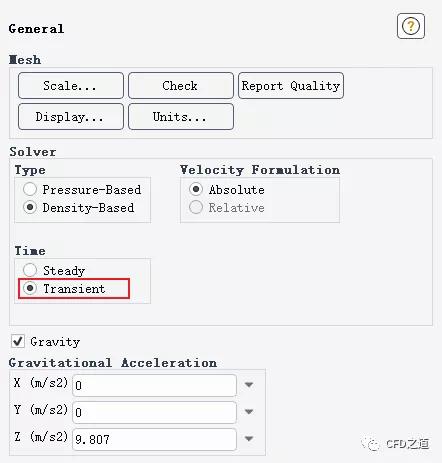This screenshot has height=463, width=442.
Task: Click the Y gravitational acceleration field
Action: (154, 412)
